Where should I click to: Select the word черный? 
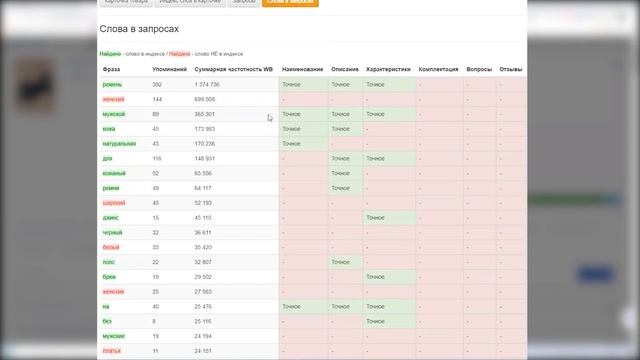coord(113,232)
